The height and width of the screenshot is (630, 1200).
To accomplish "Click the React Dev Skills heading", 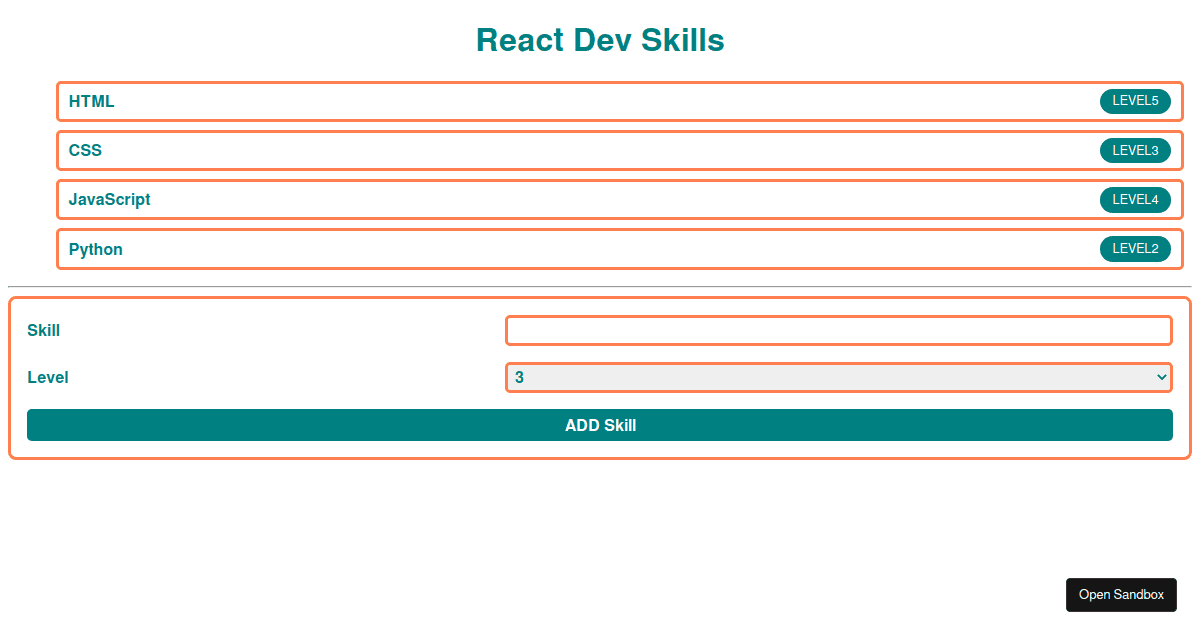I will tap(600, 40).
